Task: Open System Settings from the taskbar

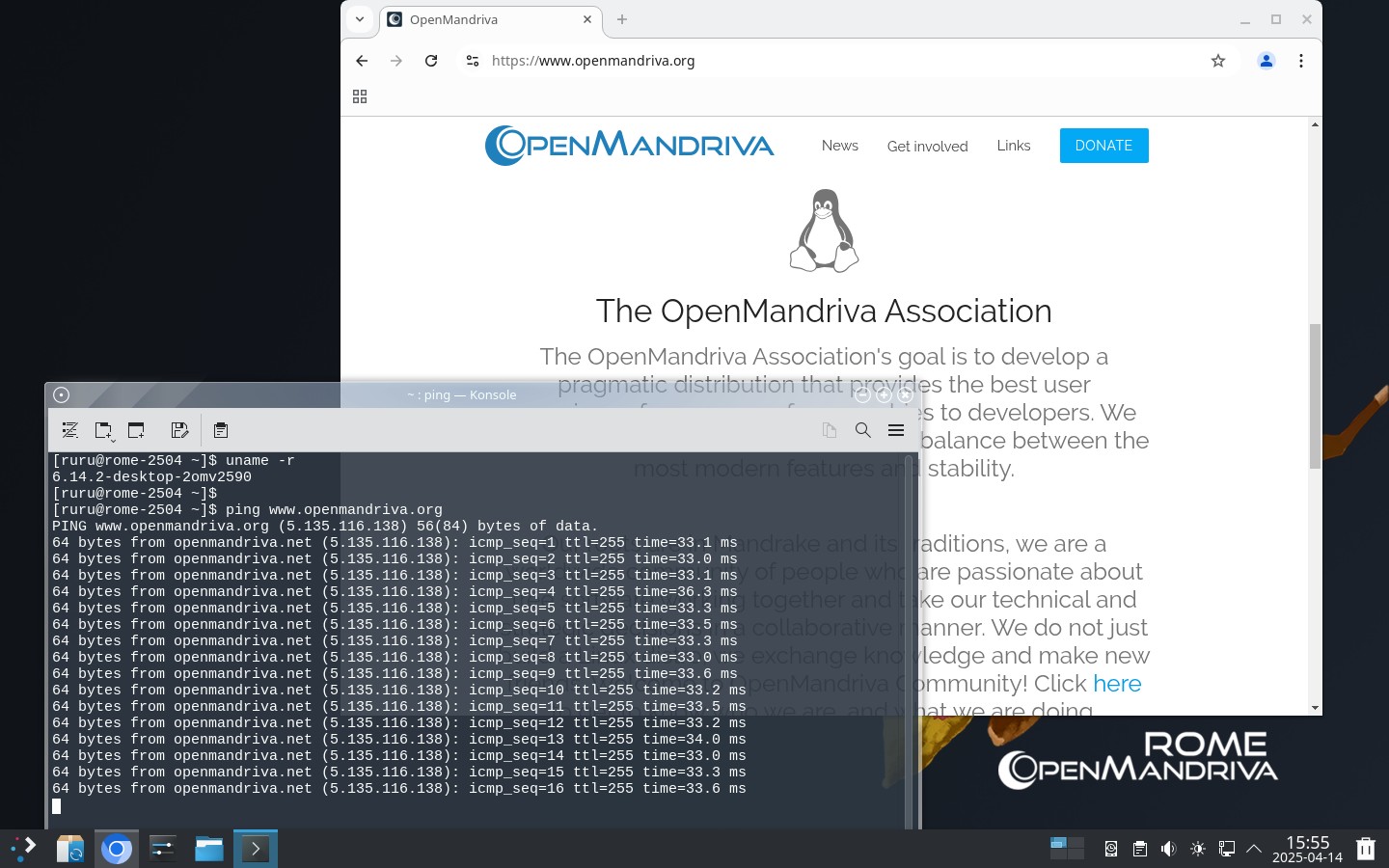Action: coord(162,849)
